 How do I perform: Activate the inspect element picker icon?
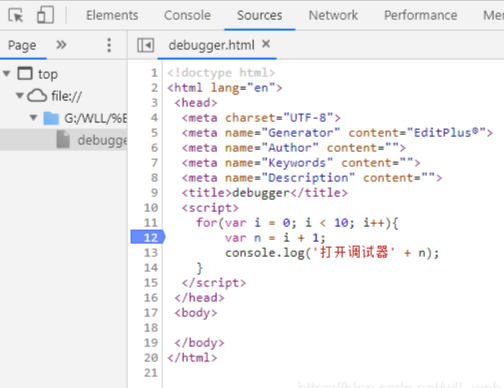16,15
